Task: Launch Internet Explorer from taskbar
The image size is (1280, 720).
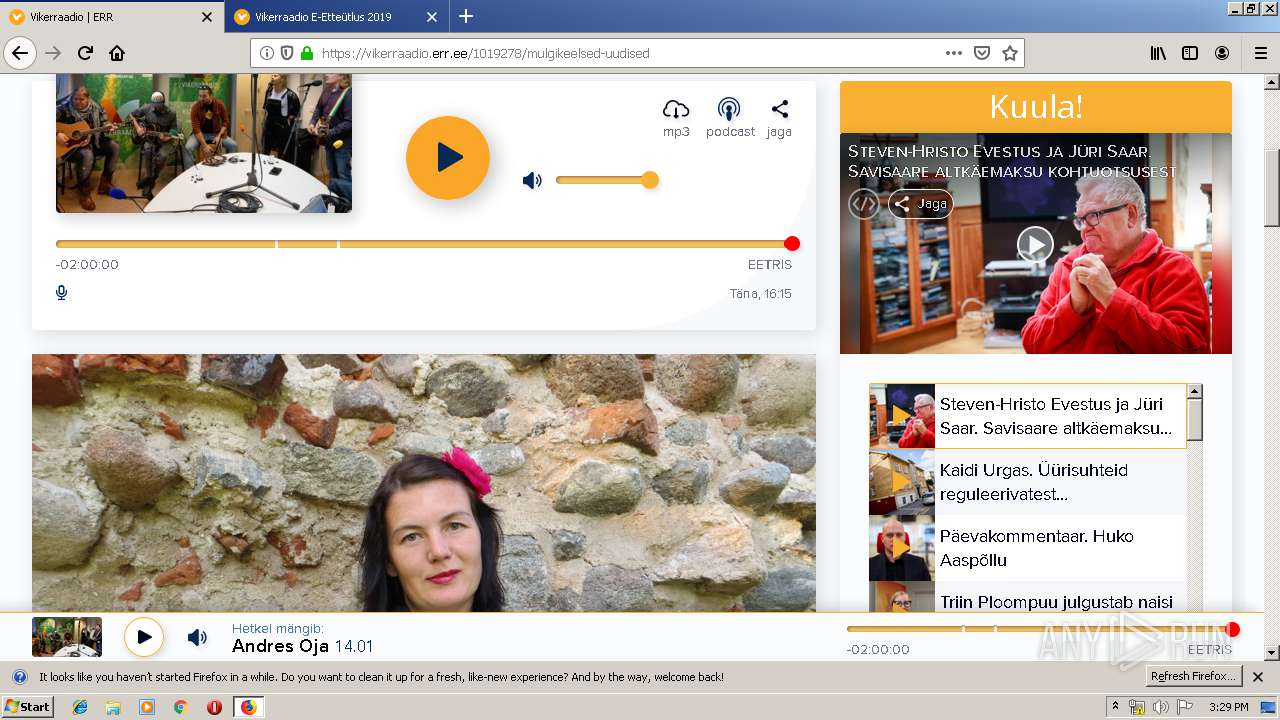Action: click(x=80, y=707)
